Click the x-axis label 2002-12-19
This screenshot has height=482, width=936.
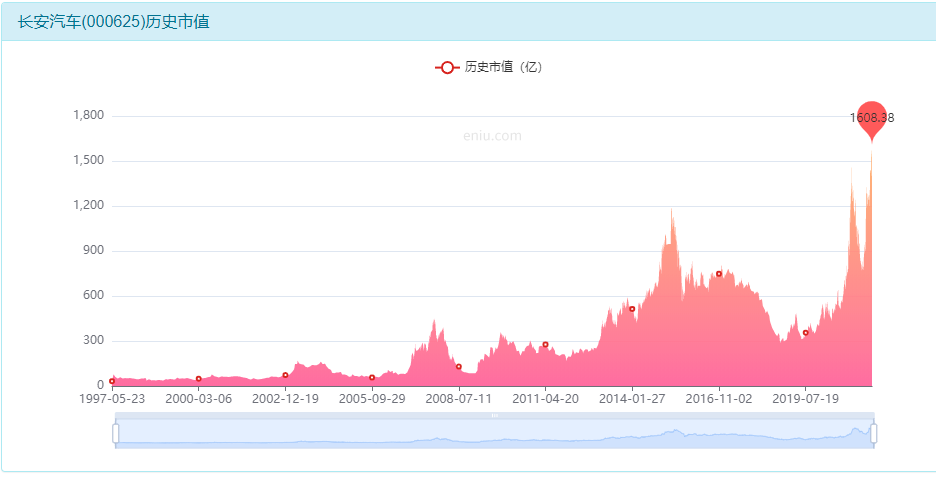pyautogui.click(x=285, y=399)
